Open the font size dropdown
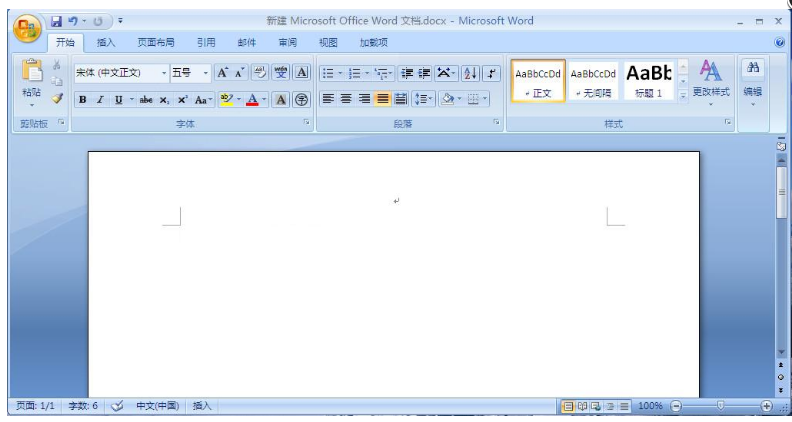This screenshot has height=422, width=792. pos(206,73)
